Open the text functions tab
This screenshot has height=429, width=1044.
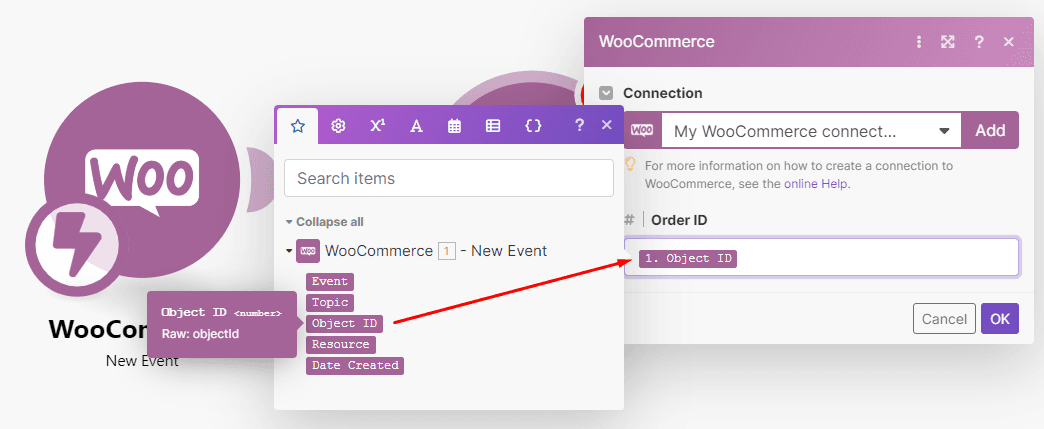pyautogui.click(x=416, y=126)
